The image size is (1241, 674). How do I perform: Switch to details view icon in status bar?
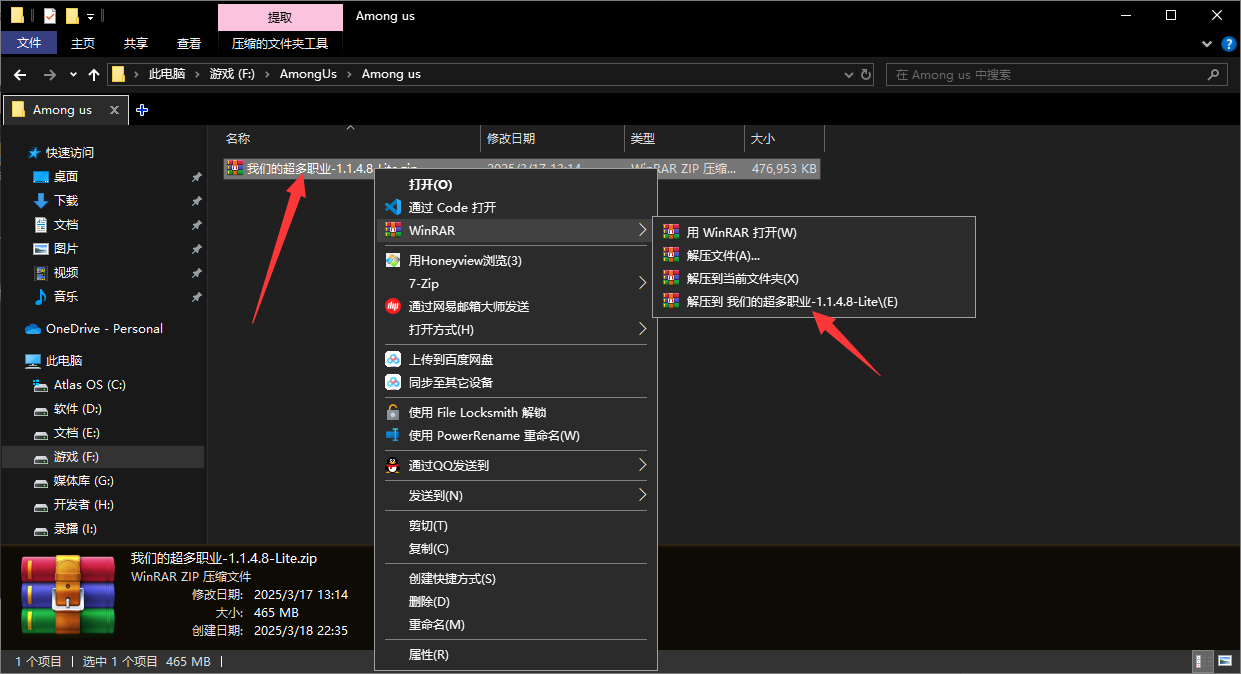tap(1203, 661)
